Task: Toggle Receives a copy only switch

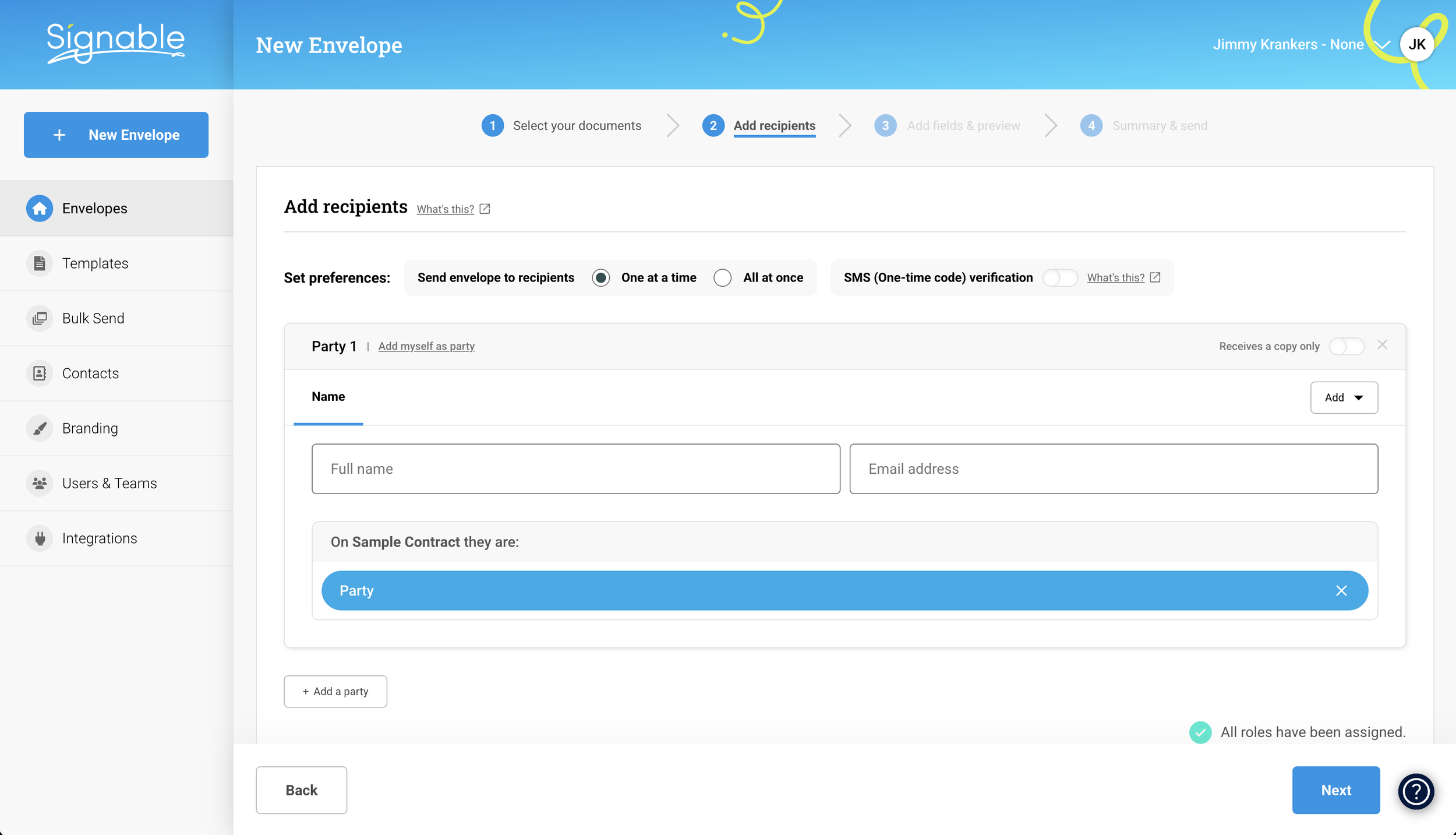Action: click(1346, 346)
